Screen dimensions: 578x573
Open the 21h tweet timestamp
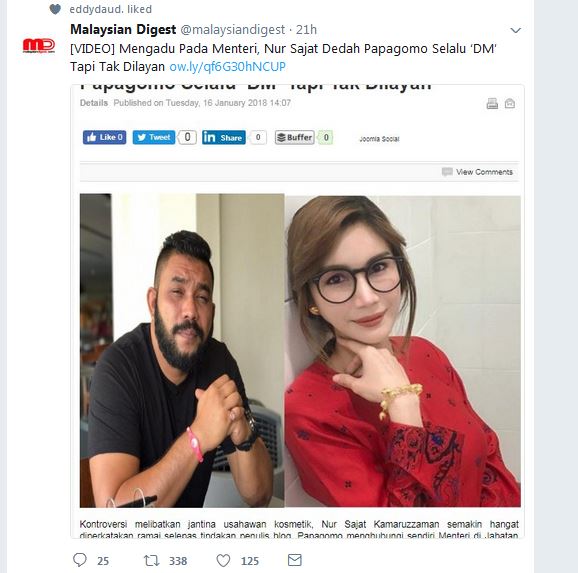tap(306, 29)
